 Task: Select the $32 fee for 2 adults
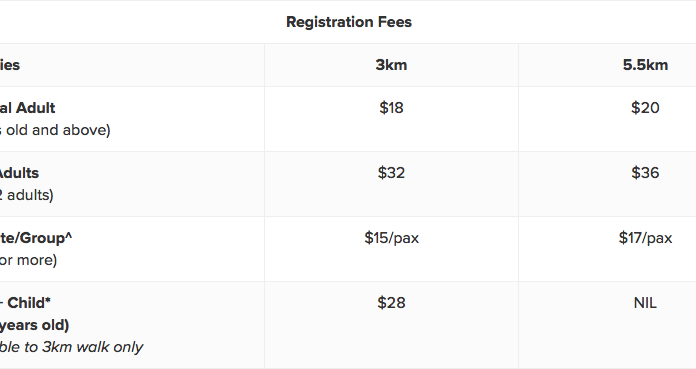[x=391, y=172]
